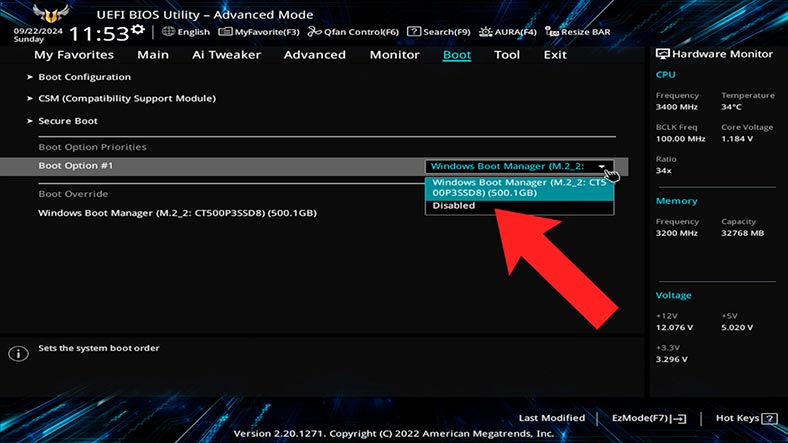Click BCLK Freq value 100.00 MHz
The image size is (788, 443).
(680, 139)
